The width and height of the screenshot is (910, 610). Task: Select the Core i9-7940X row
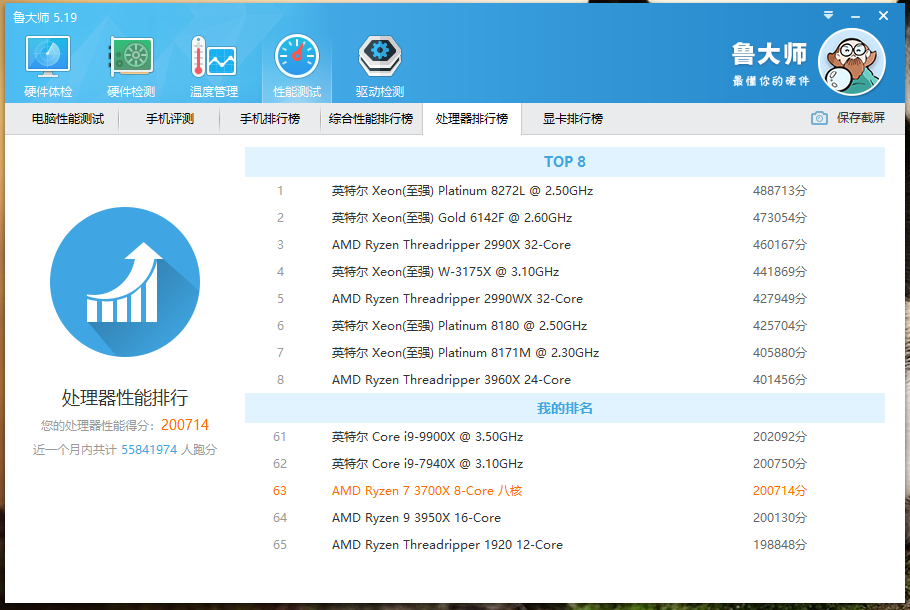[x=565, y=464]
